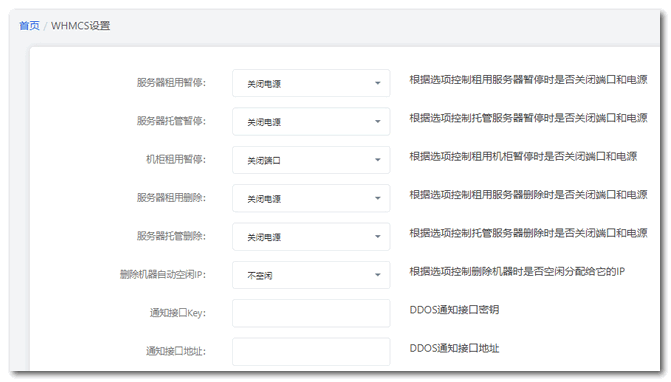Click the arrow icon of 服务器托管删除 select
Screen dimensions: 671x382
[377, 237]
